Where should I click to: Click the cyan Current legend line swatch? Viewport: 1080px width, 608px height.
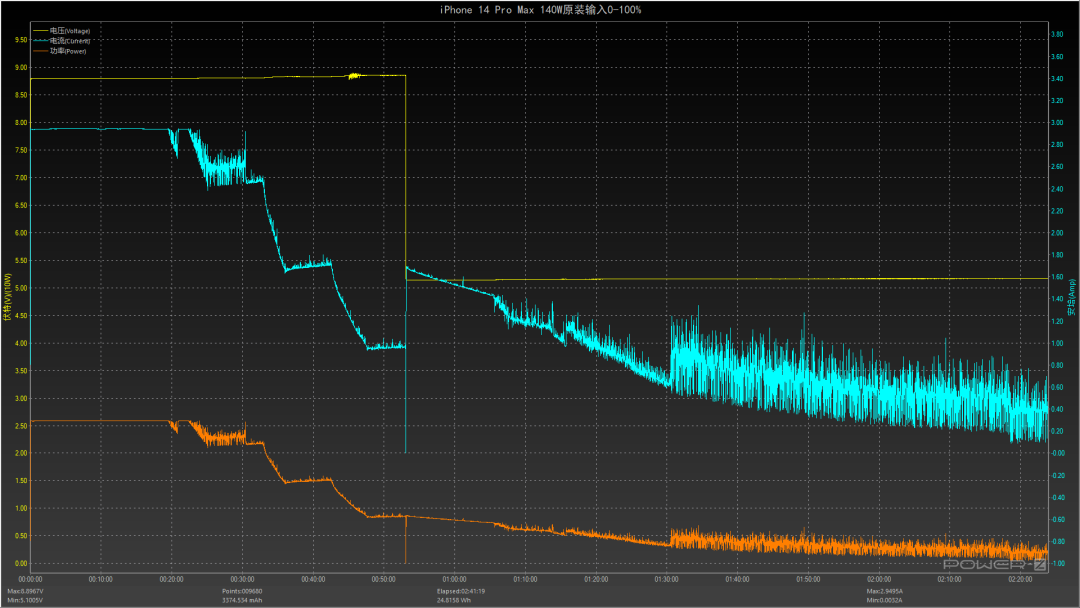(x=41, y=41)
